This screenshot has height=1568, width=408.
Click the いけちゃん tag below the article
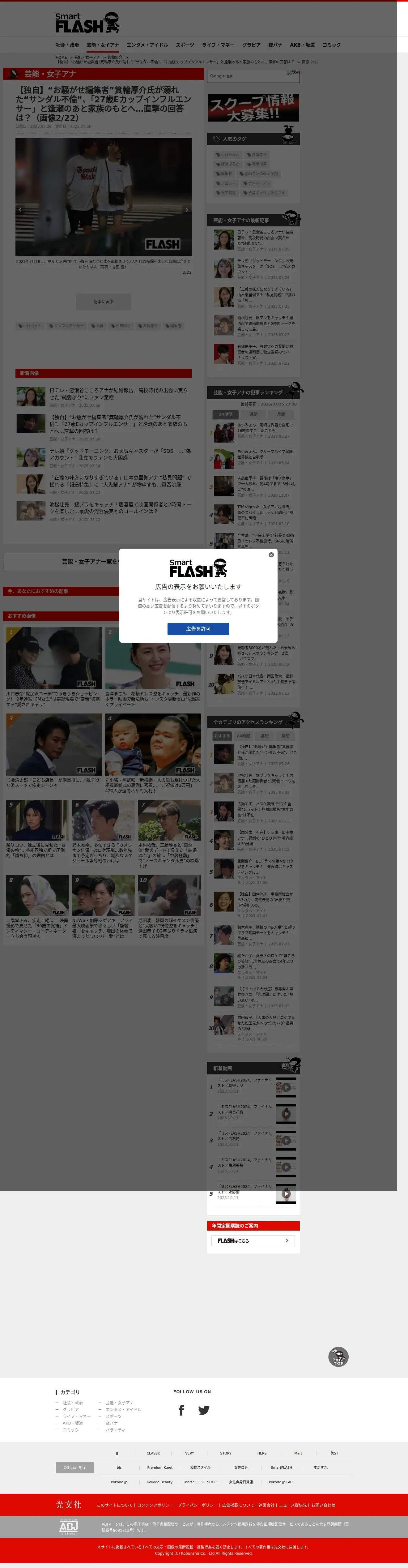tap(30, 326)
